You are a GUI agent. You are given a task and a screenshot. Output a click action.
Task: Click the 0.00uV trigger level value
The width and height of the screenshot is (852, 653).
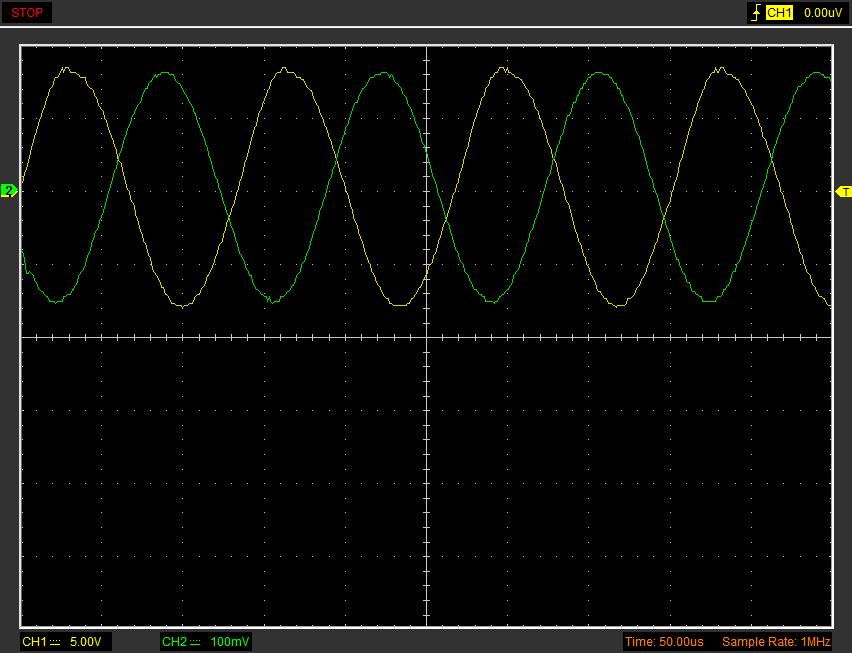click(x=822, y=13)
